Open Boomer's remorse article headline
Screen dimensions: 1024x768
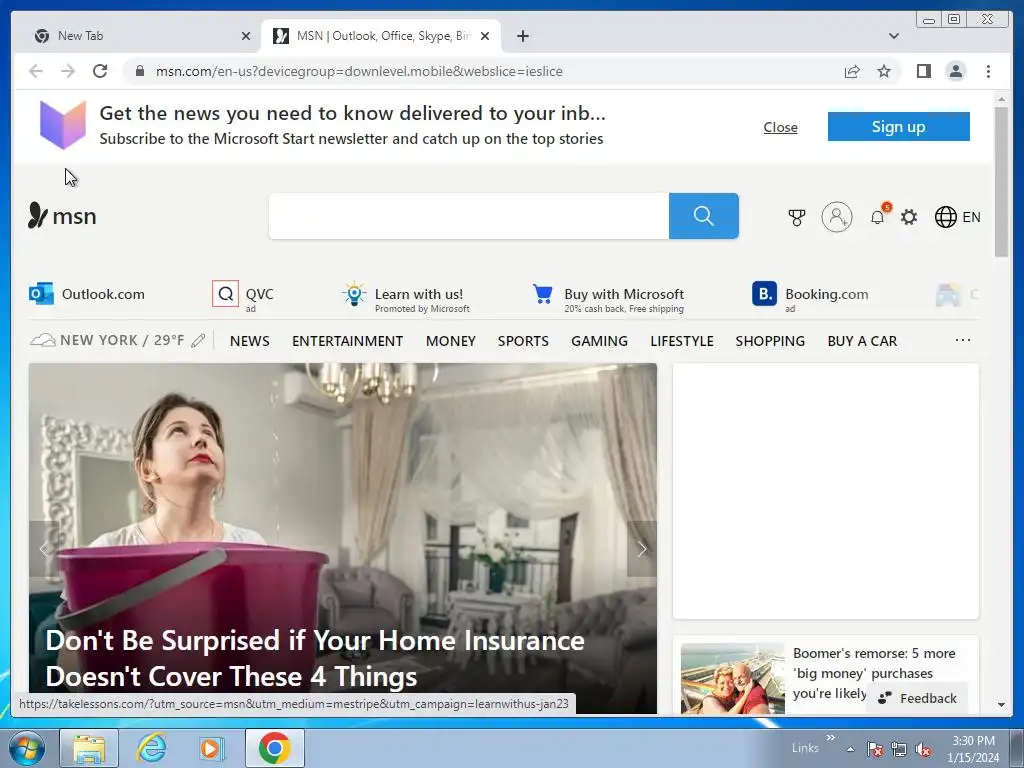pyautogui.click(x=874, y=673)
